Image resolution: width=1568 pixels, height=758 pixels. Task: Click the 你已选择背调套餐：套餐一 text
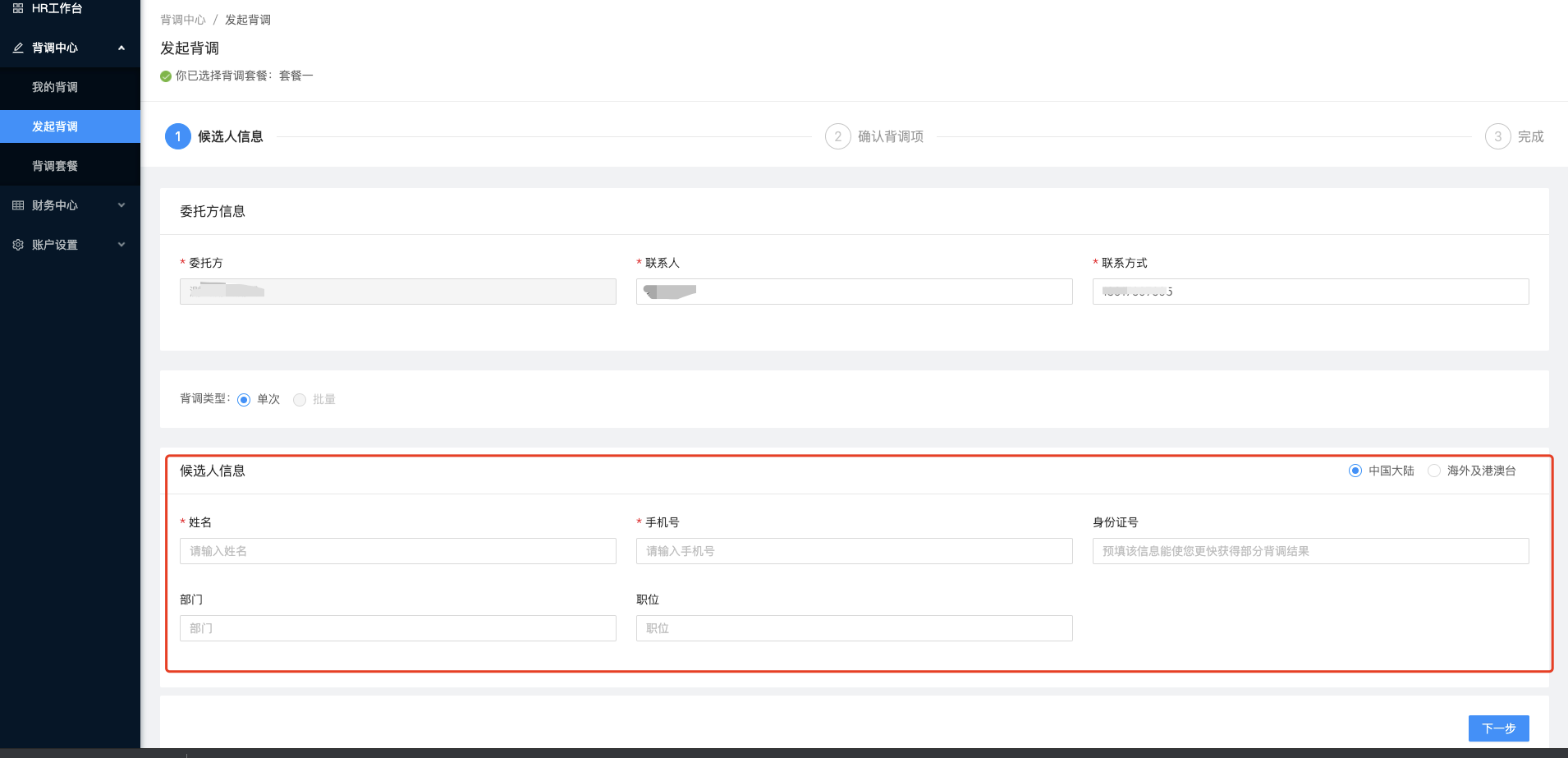(245, 76)
